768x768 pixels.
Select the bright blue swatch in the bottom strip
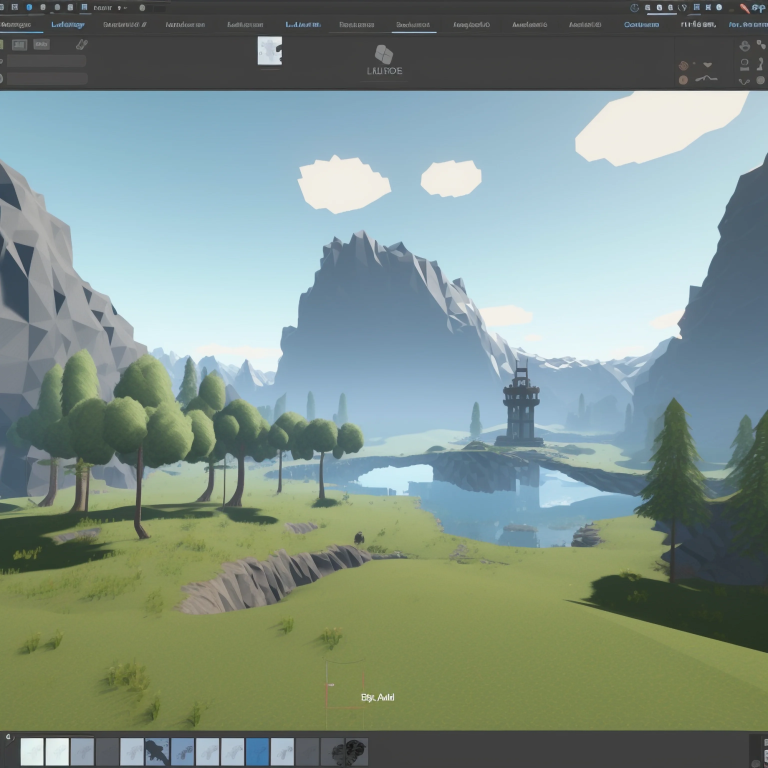click(257, 751)
